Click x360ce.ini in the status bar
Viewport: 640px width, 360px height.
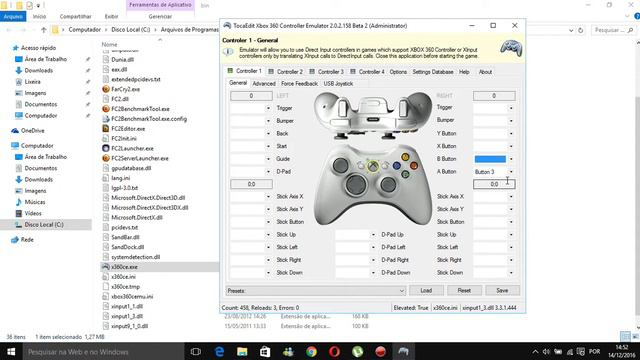click(445, 308)
